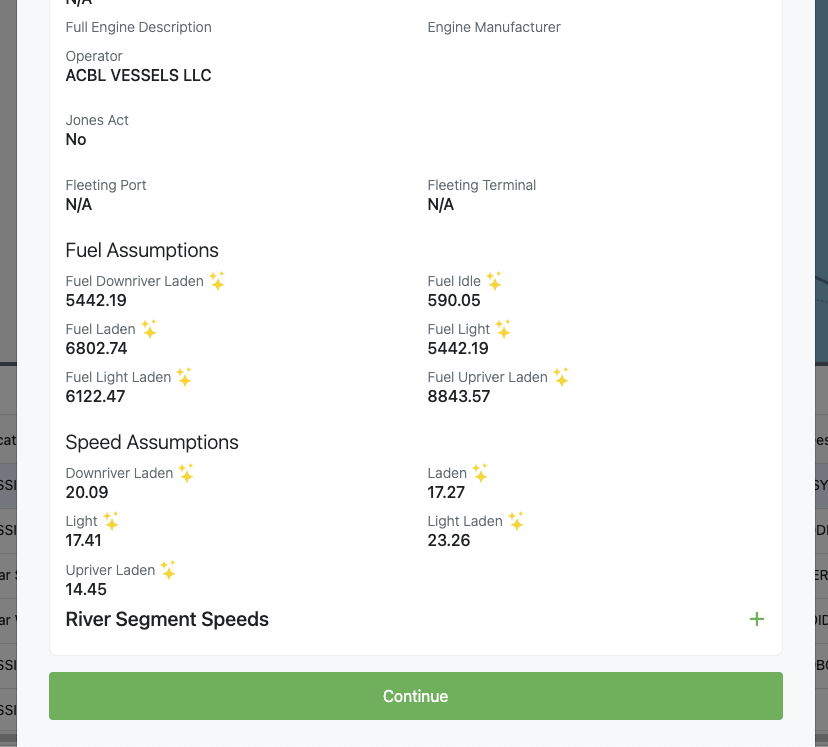Click sparkle icon next to Laden speed

480,473
